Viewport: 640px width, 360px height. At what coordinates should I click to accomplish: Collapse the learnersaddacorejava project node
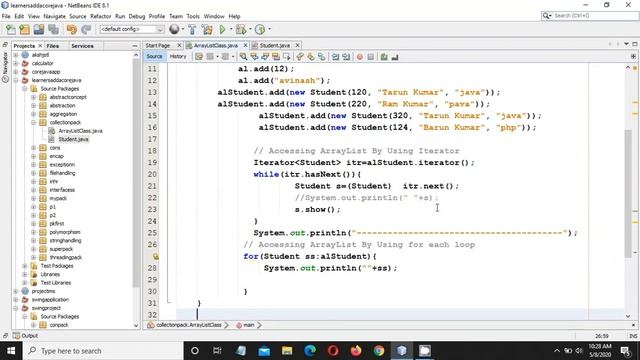[16, 80]
